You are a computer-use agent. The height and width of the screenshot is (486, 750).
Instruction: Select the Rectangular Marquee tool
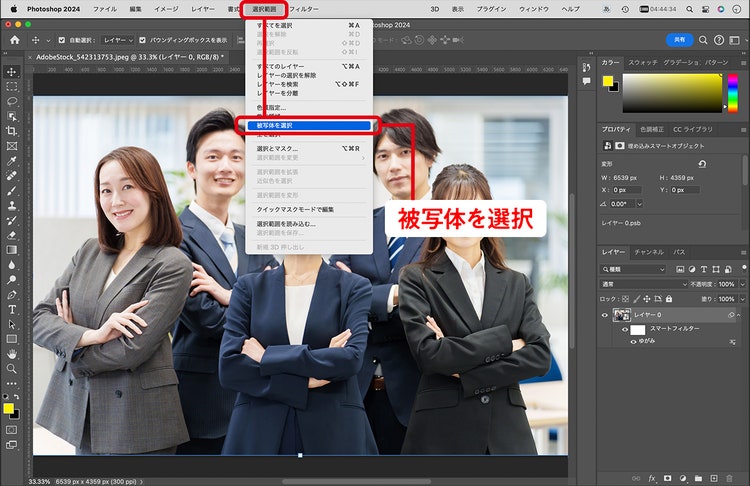[x=11, y=87]
